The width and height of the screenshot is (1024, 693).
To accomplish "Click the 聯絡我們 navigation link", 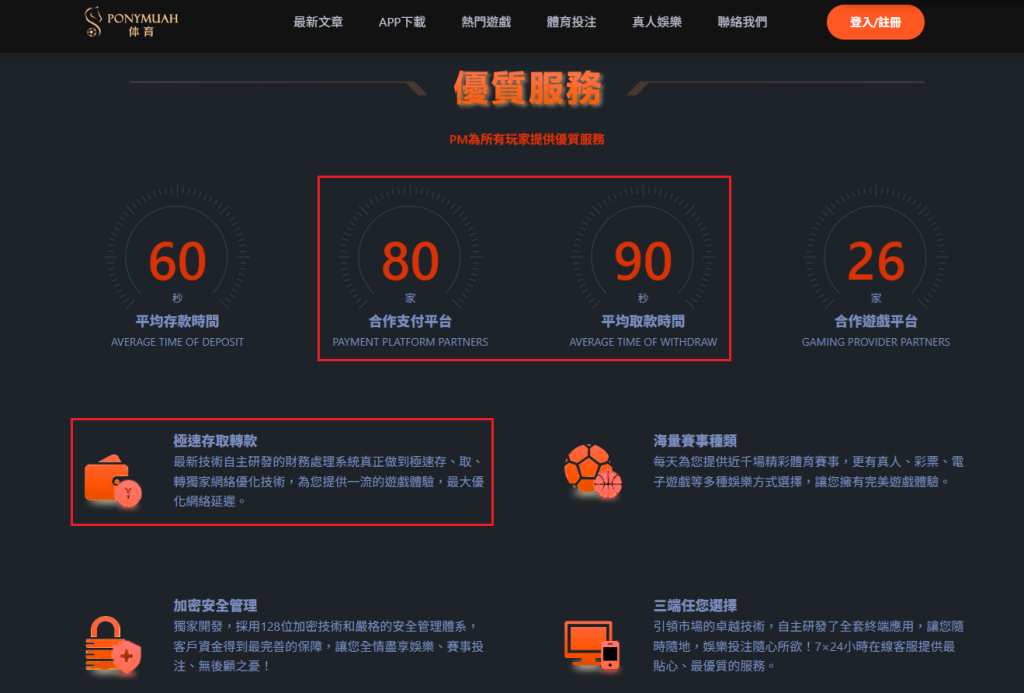I will pyautogui.click(x=742, y=22).
